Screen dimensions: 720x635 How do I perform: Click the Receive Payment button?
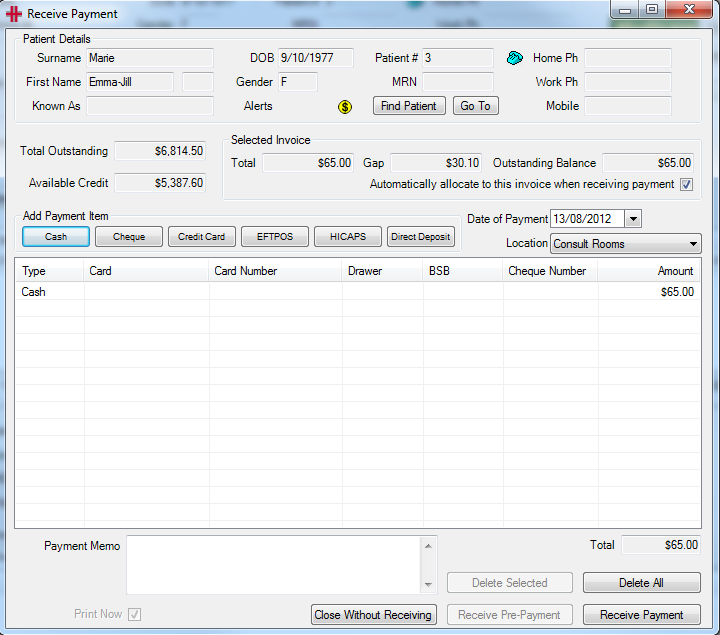(x=641, y=615)
